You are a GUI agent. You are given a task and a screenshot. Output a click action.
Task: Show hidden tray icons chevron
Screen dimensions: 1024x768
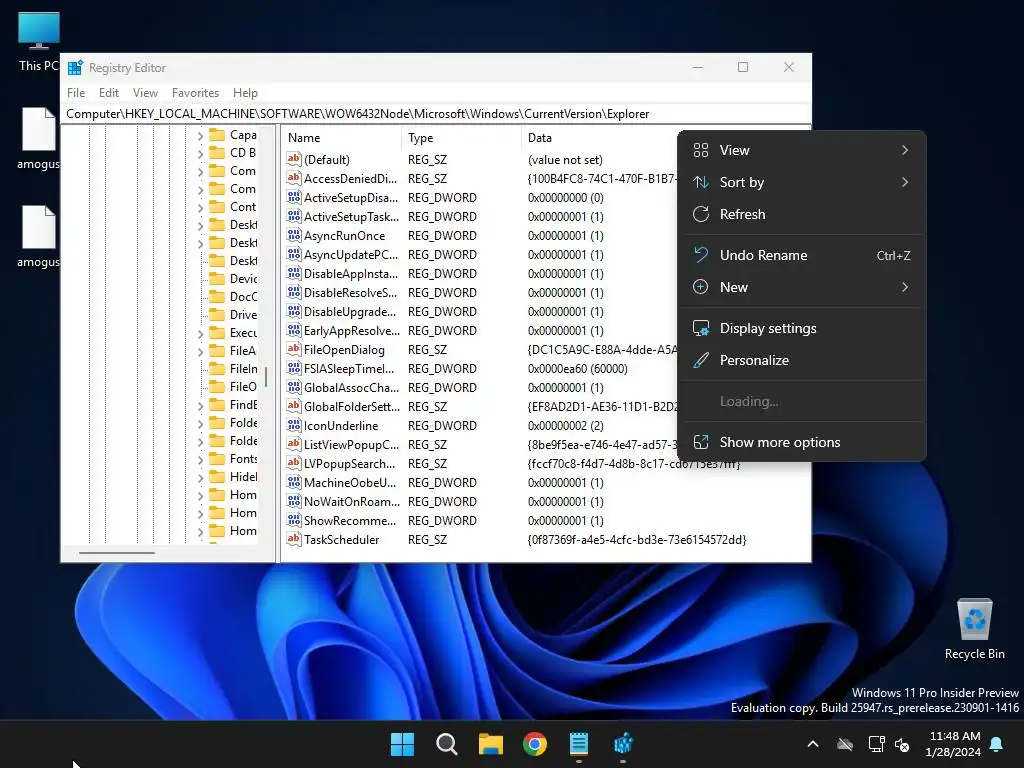pos(813,744)
